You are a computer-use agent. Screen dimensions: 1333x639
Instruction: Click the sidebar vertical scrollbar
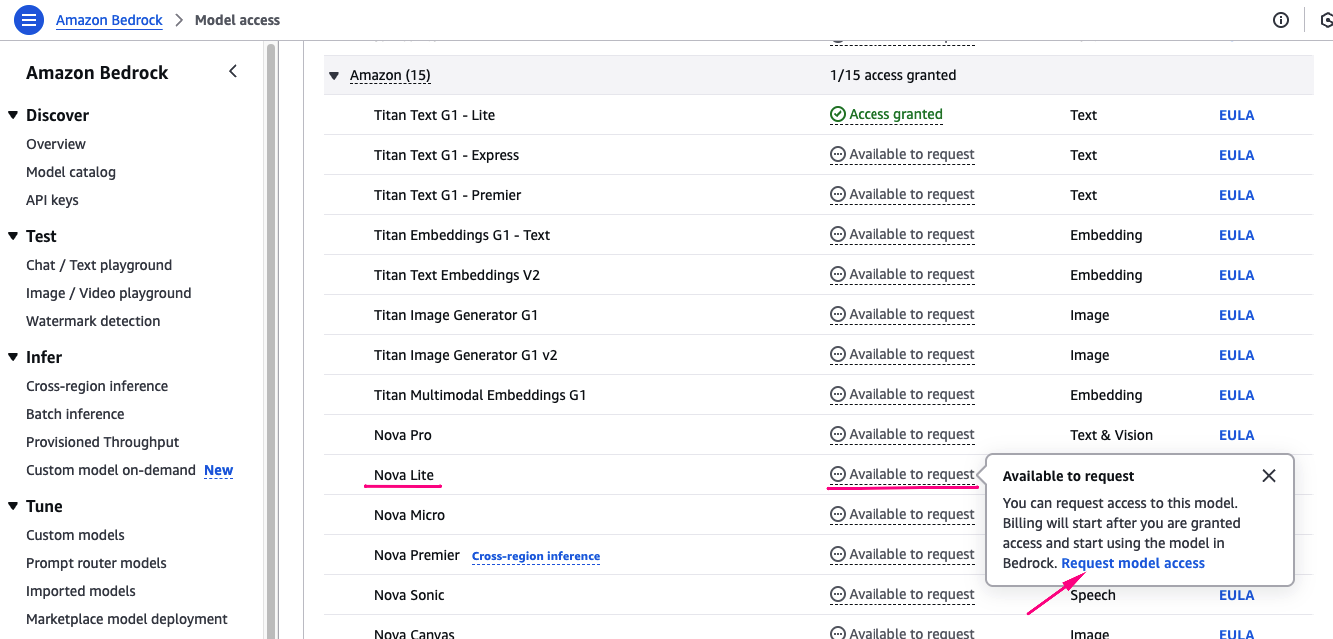point(270,340)
